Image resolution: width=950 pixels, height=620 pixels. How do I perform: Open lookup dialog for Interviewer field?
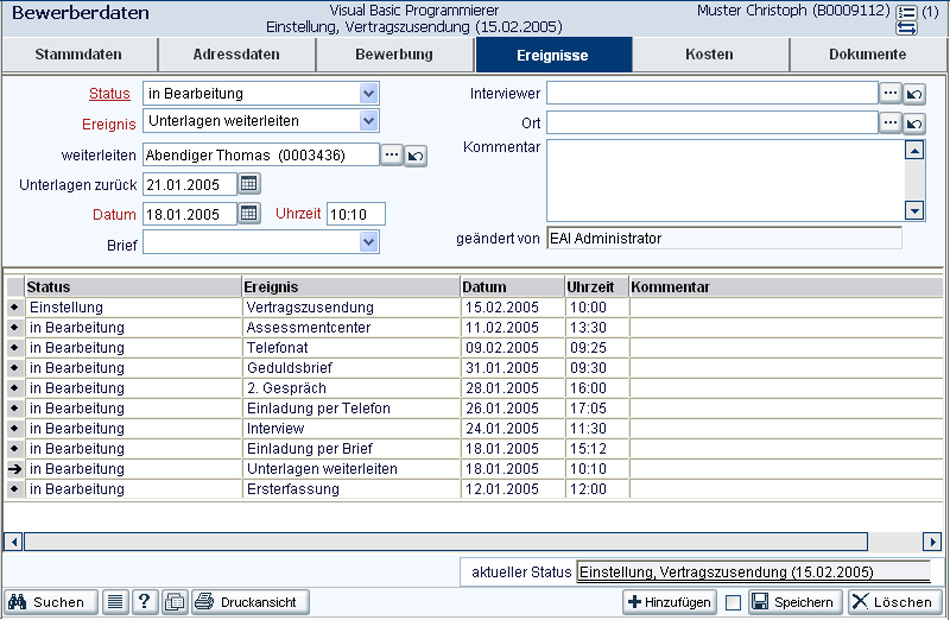point(890,93)
